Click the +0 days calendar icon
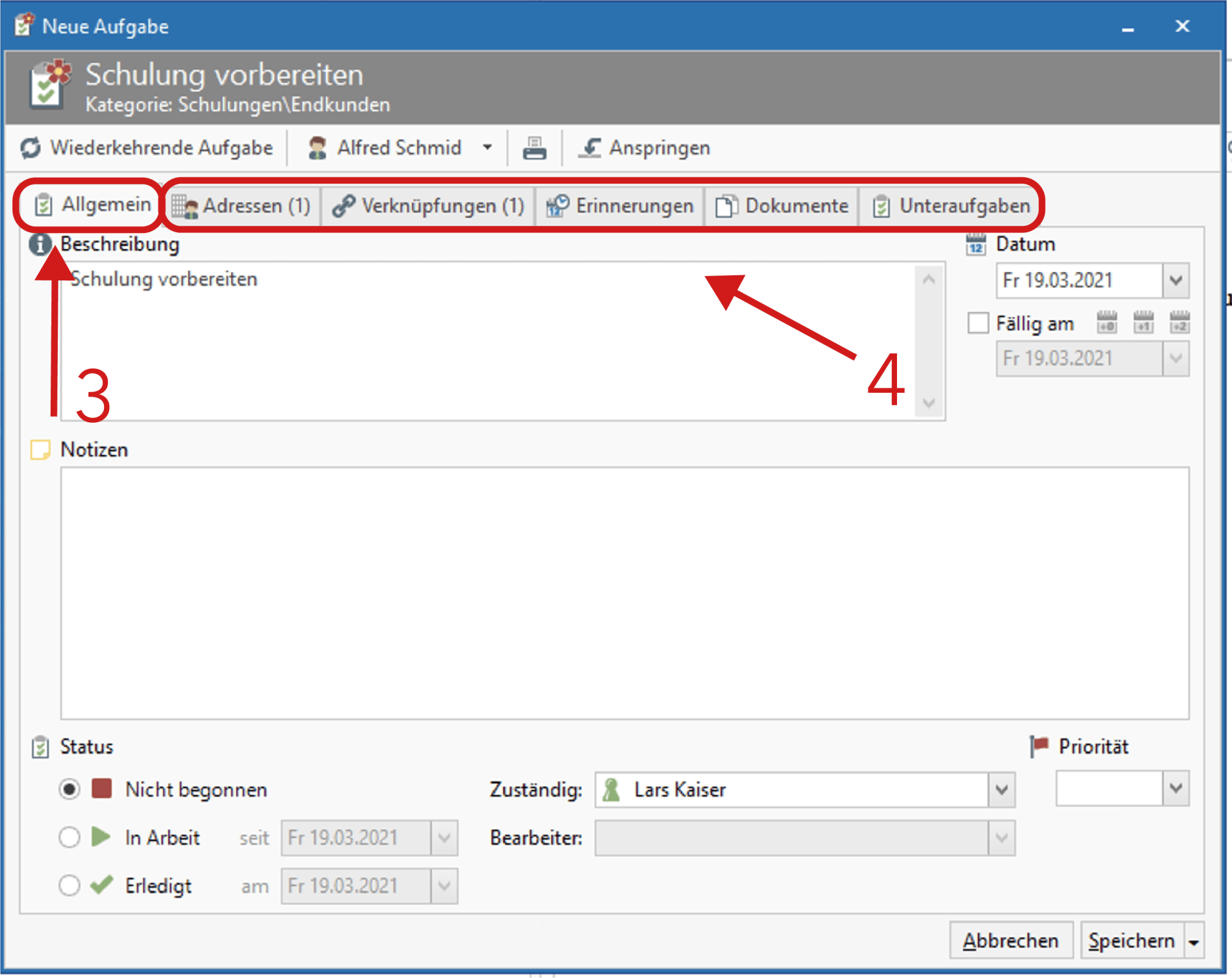Image resolution: width=1232 pixels, height=978 pixels. point(1106,323)
